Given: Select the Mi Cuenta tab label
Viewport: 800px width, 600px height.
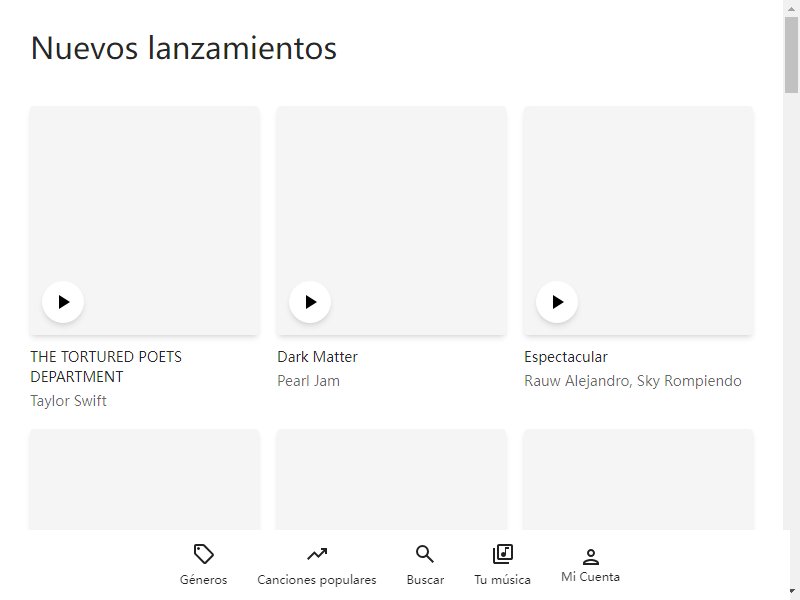Looking at the screenshot, I should 590,577.
